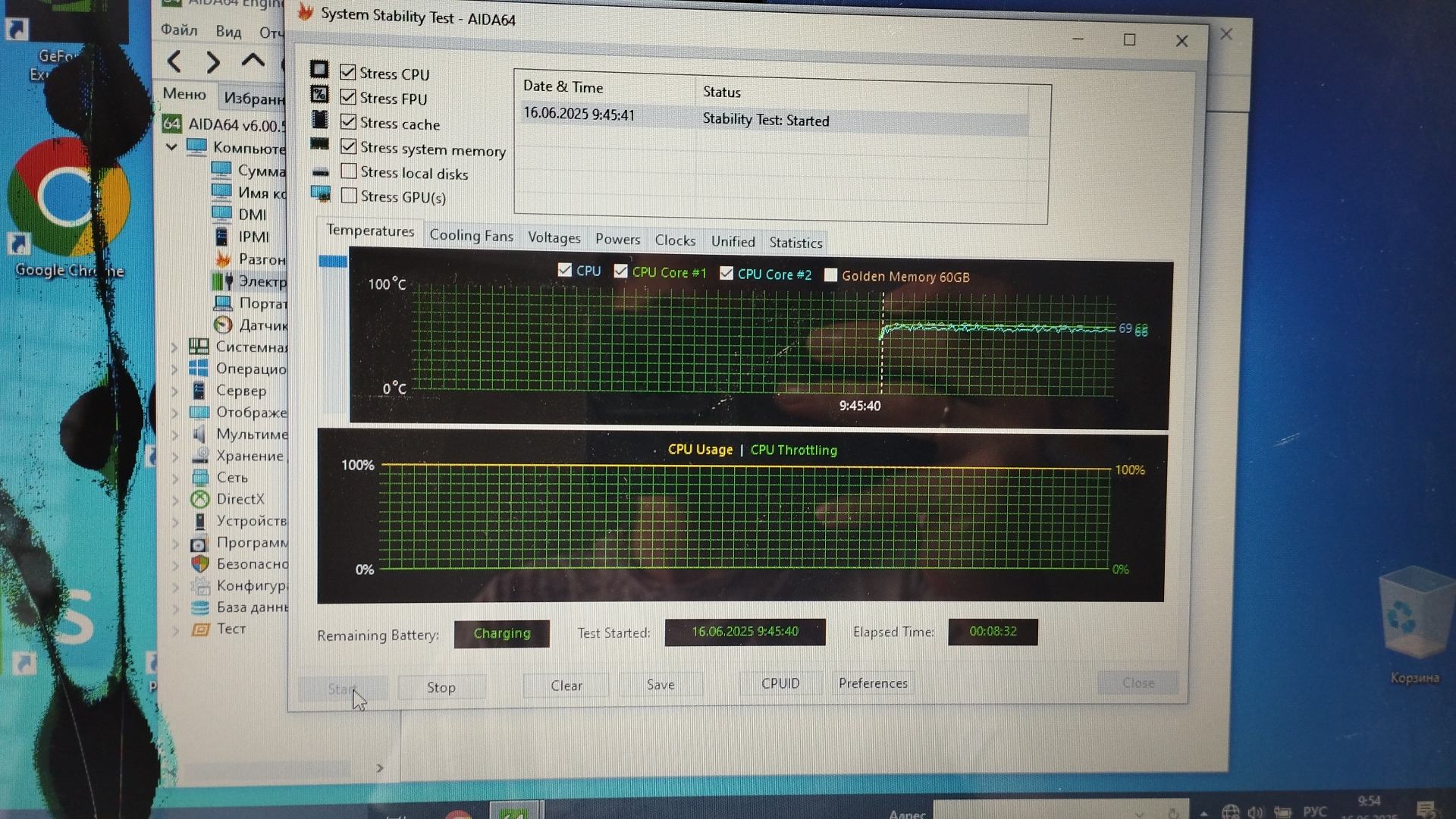Open Preferences dialog button
Viewport: 1456px width, 819px height.
coord(873,683)
